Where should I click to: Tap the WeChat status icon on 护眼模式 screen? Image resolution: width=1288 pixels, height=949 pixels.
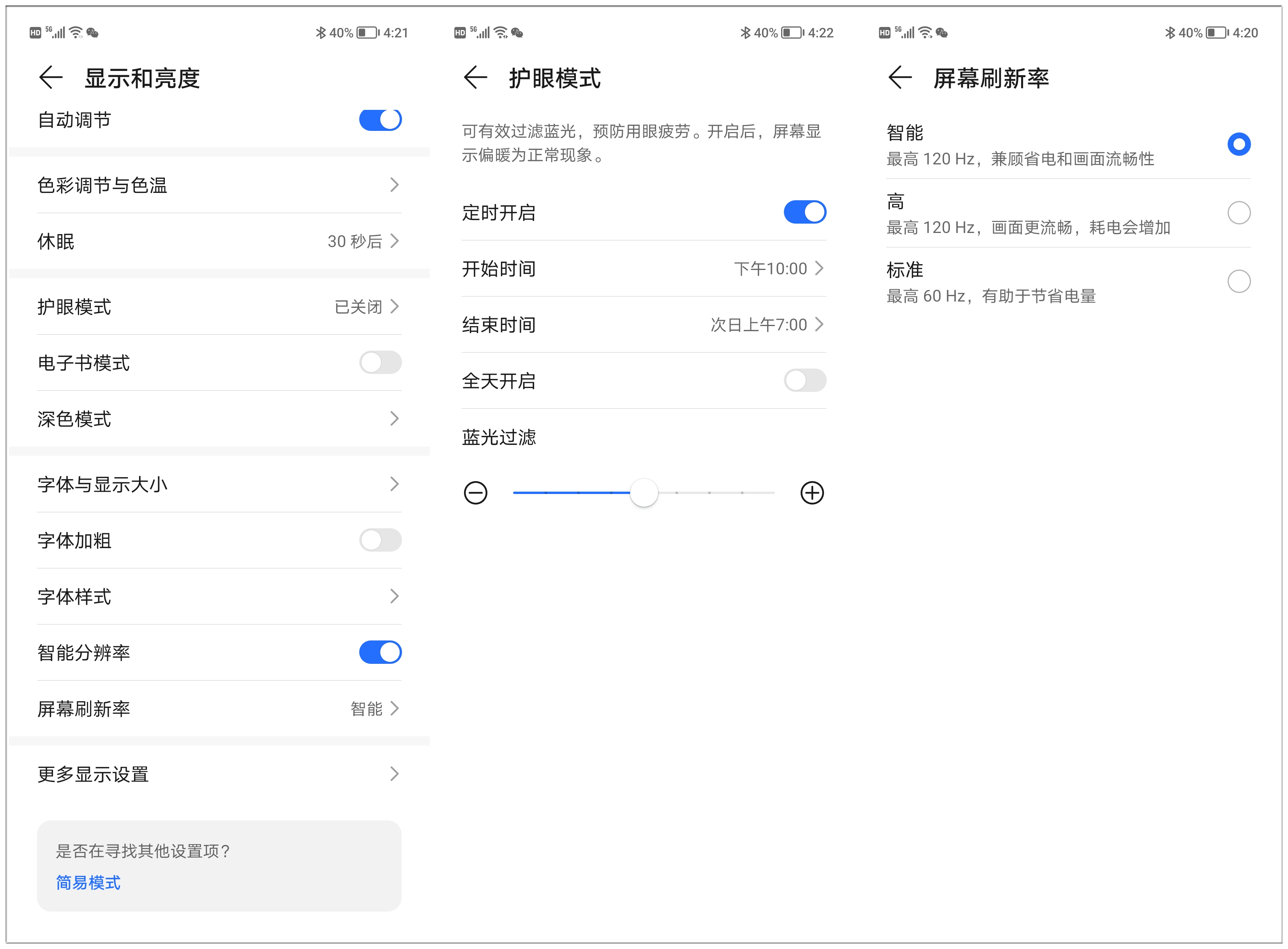tap(517, 33)
